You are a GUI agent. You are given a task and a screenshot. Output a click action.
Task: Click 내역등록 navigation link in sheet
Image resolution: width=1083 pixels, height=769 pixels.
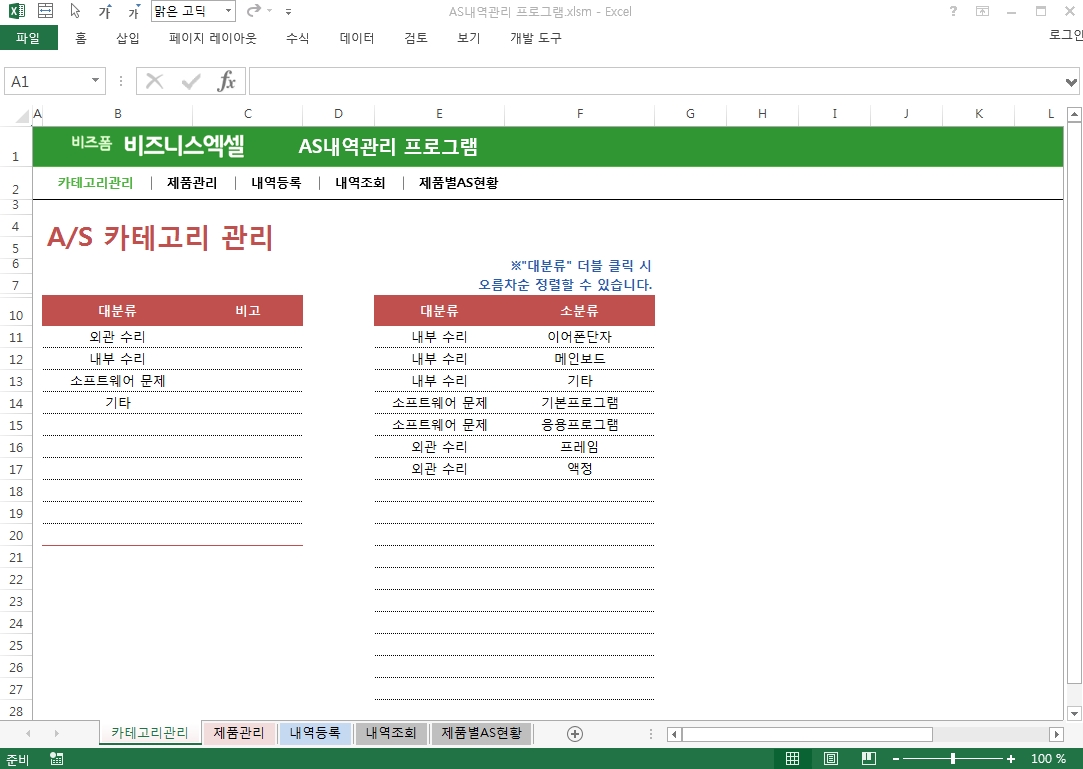pos(276,182)
